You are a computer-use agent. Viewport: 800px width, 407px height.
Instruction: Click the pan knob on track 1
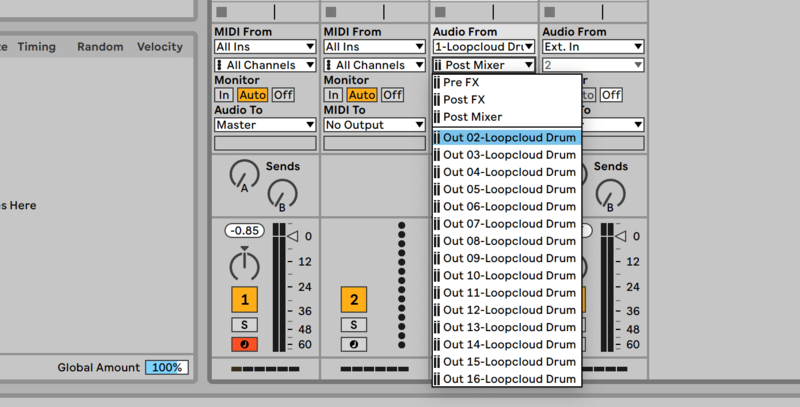244,265
